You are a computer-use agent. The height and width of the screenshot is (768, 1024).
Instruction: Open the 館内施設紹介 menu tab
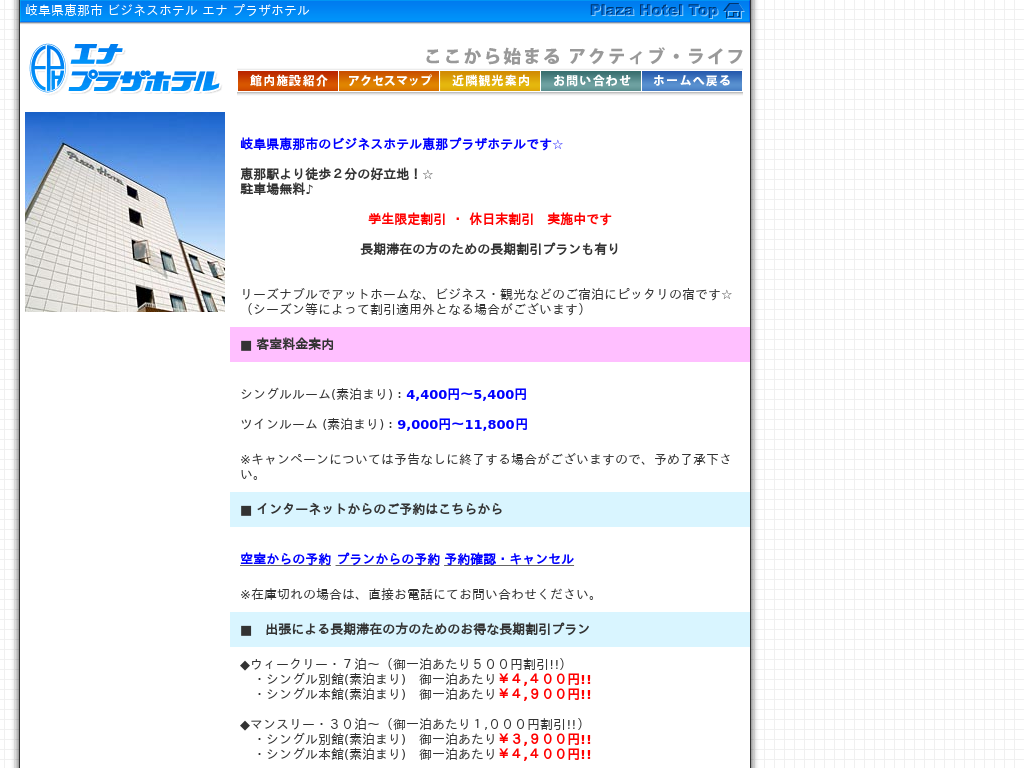288,81
